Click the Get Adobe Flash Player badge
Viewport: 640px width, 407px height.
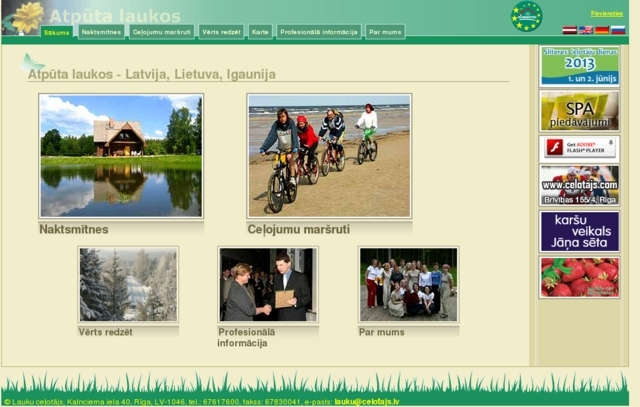coord(579,148)
